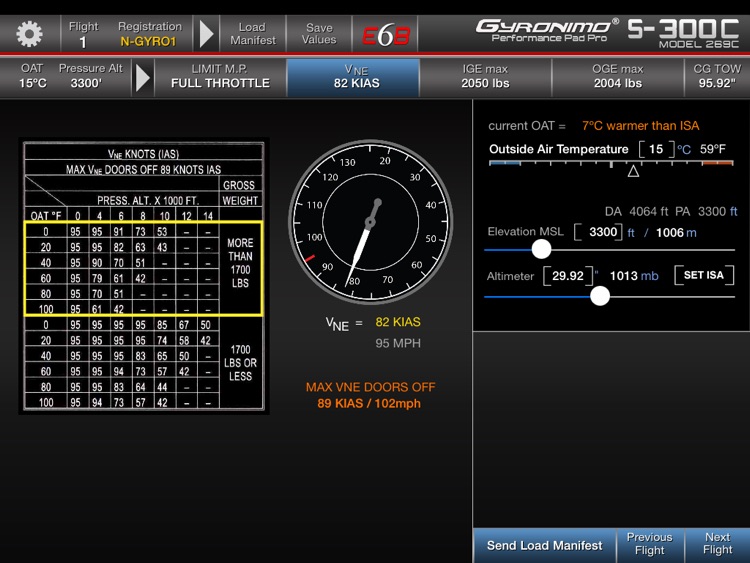Edit the Altimeter 29.92 field

point(568,276)
